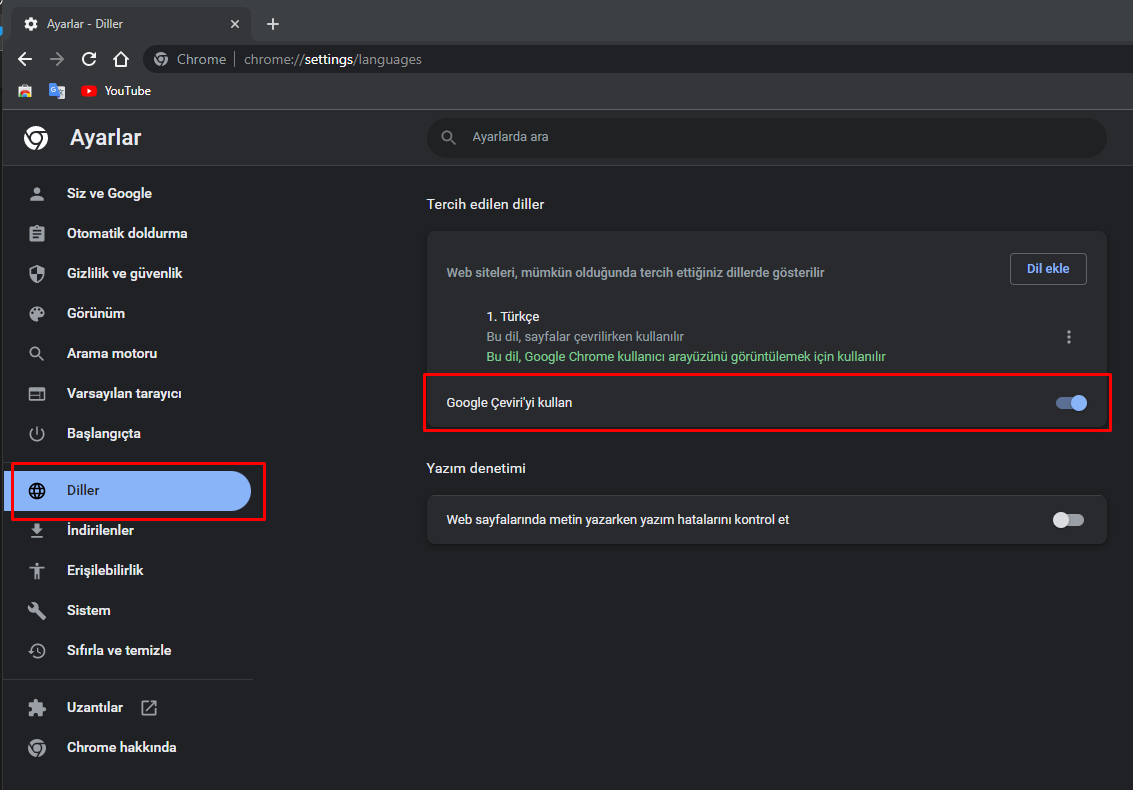1133x790 pixels.
Task: Select the Ayarlar - Diller browser tab
Action: click(131, 24)
